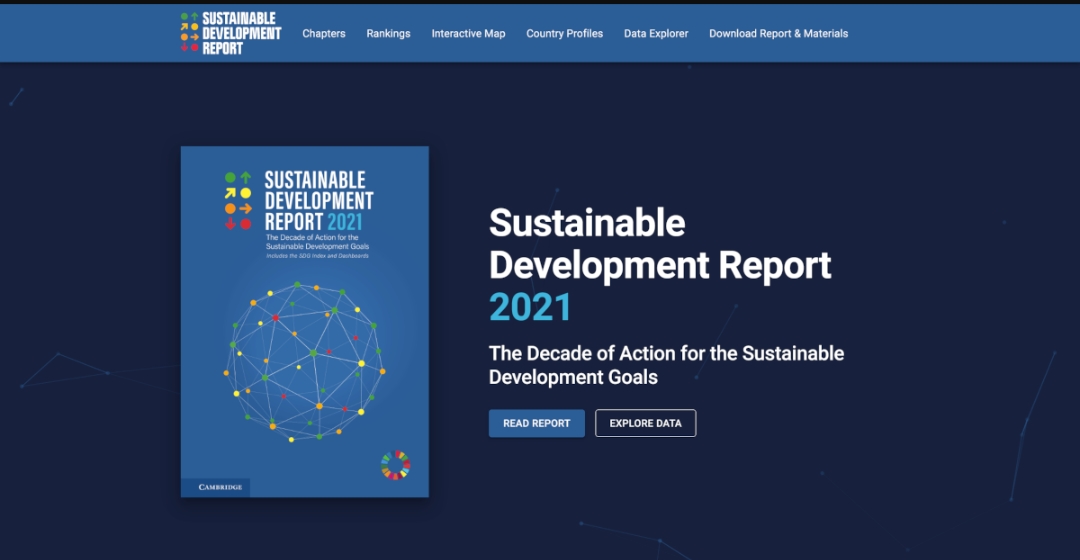Click the EXPLORE DATA button
Screen dimensions: 1080x560
645,423
